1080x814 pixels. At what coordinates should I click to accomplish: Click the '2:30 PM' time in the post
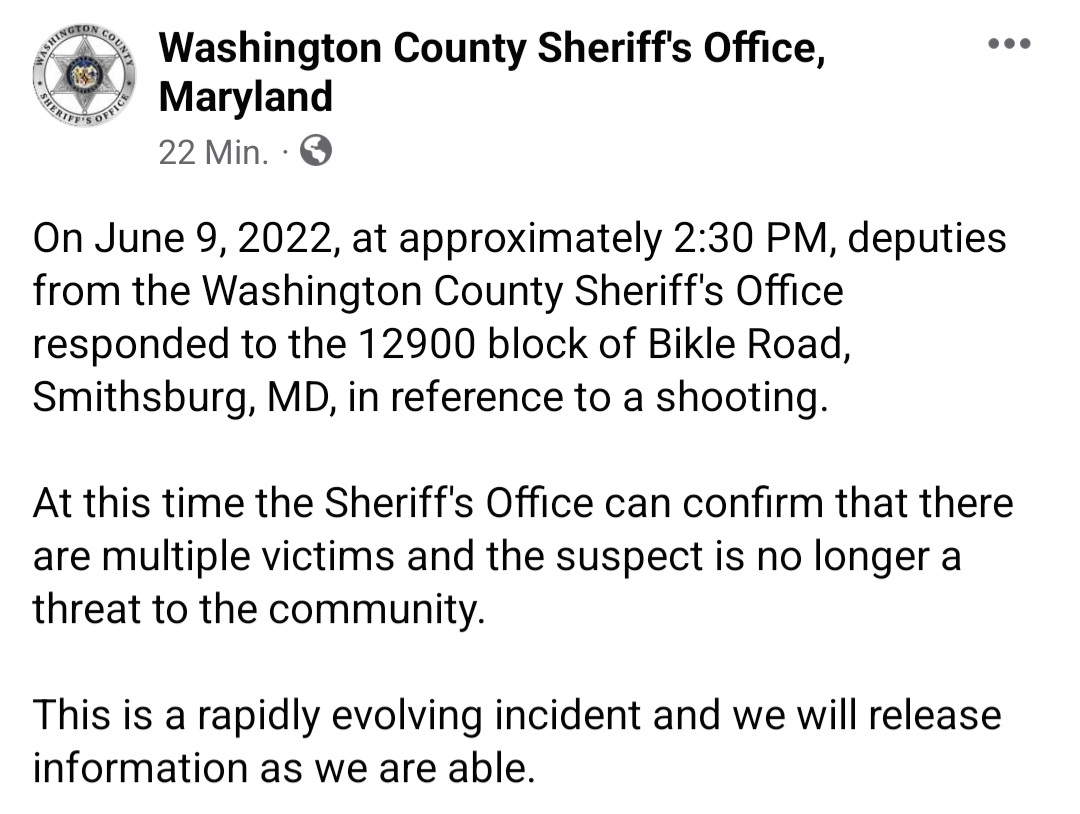756,238
